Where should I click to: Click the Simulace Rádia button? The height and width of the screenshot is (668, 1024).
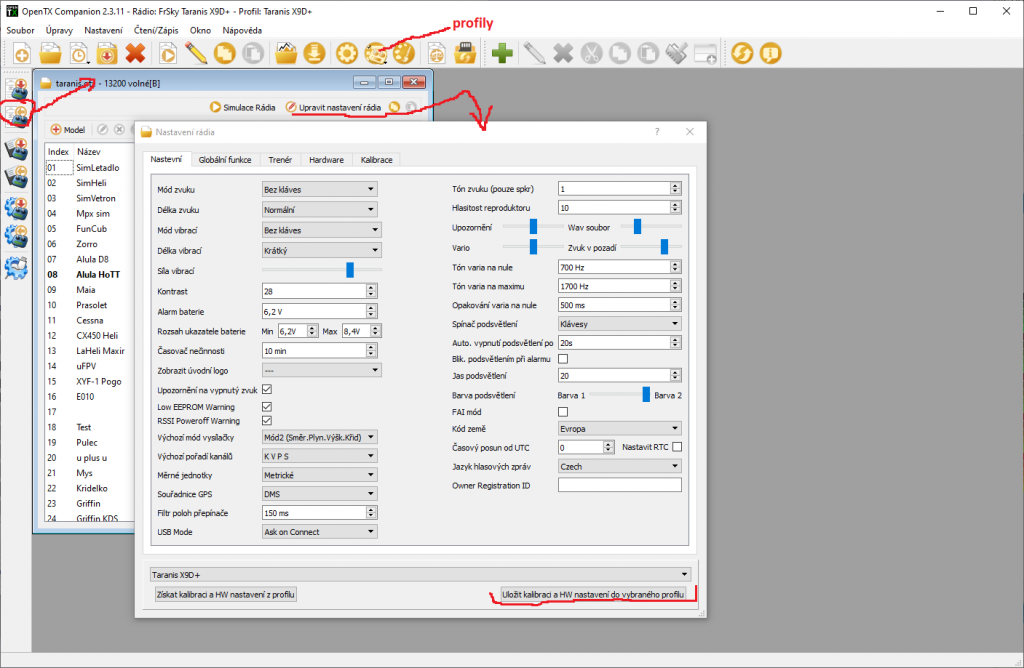[242, 106]
